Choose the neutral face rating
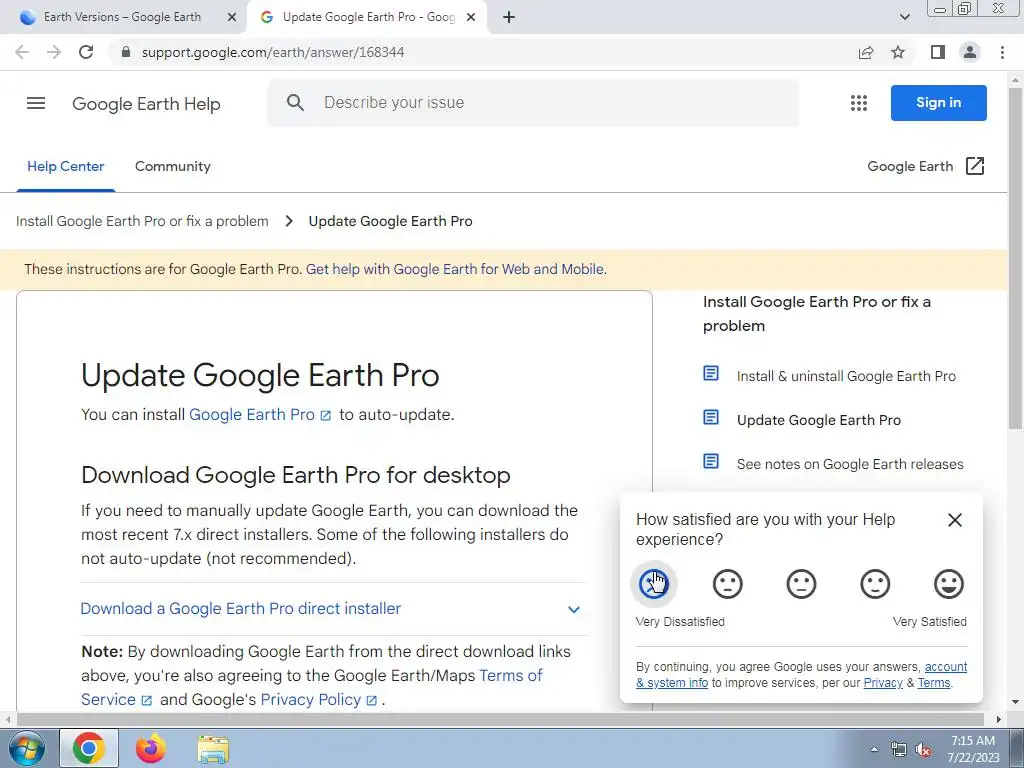1024x768 pixels. click(801, 584)
